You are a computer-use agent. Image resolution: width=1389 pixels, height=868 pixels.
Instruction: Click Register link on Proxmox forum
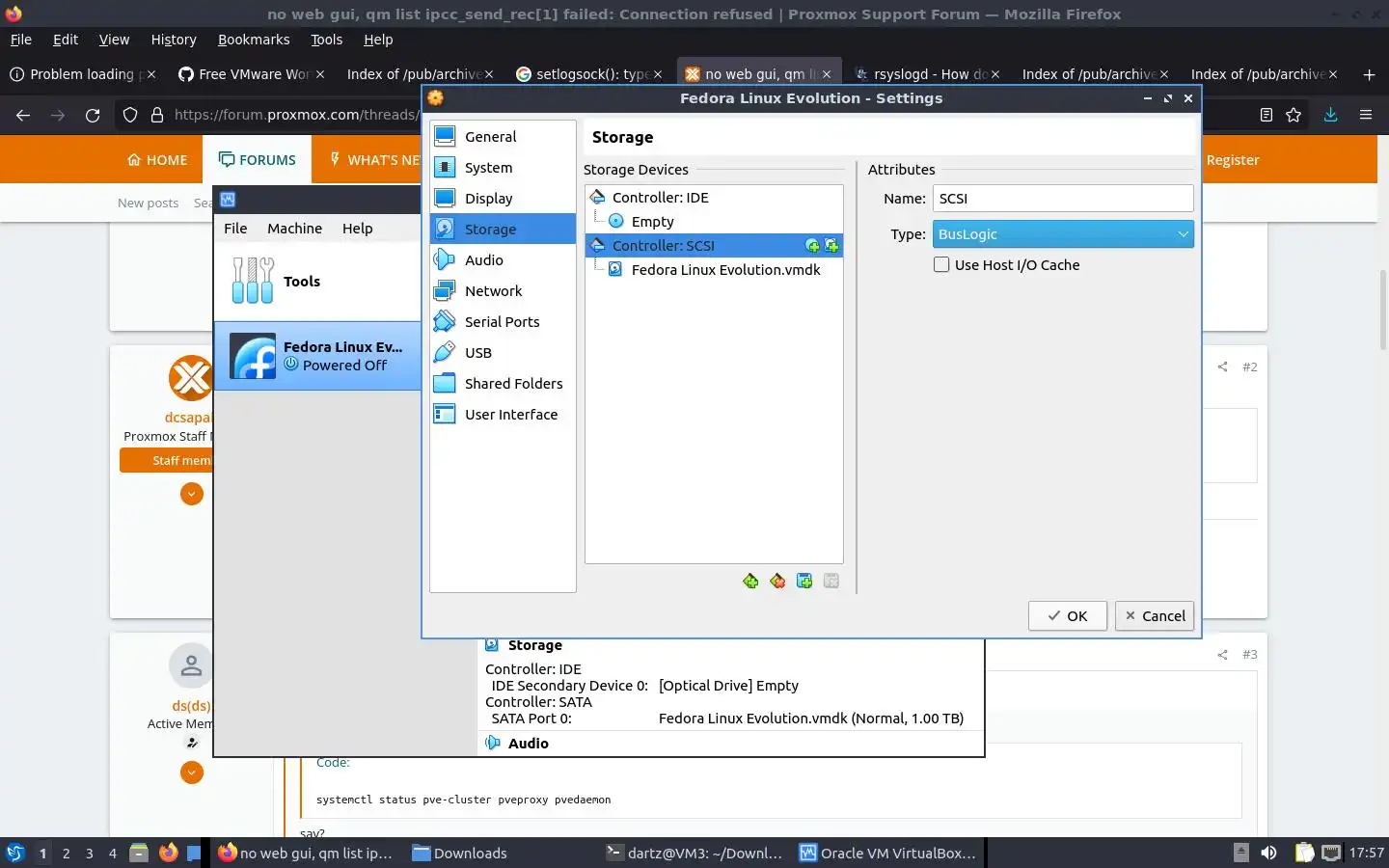click(1233, 160)
